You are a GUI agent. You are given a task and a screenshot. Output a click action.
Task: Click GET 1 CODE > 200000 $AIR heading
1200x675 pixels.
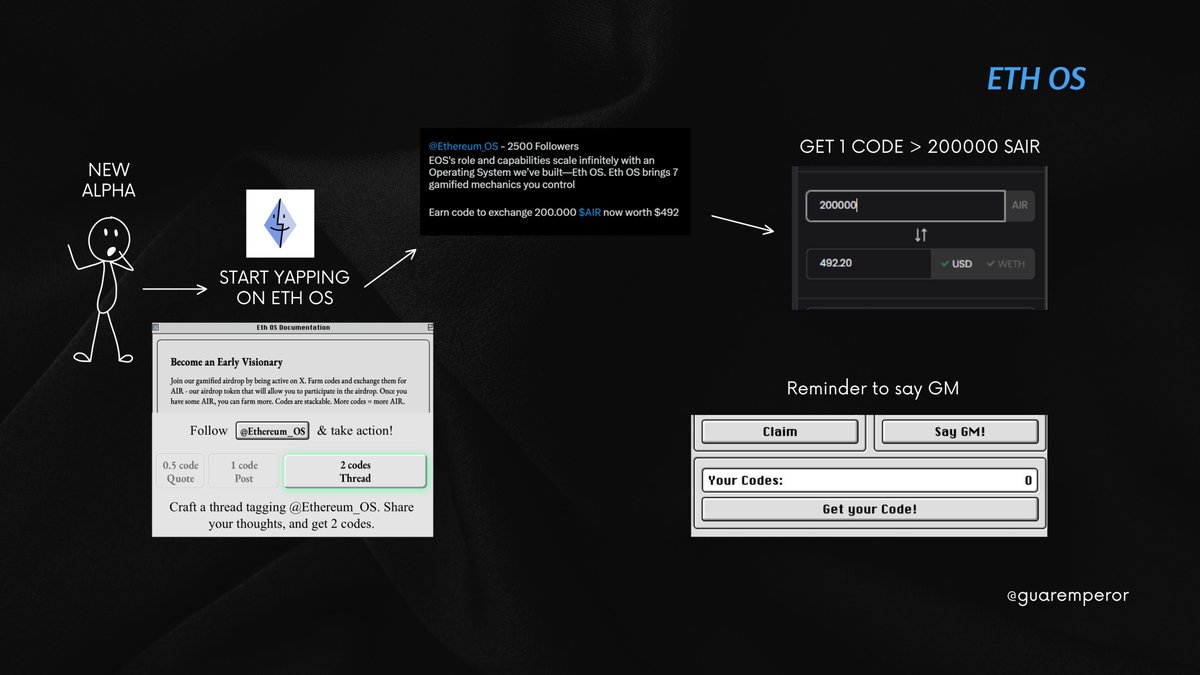920,147
